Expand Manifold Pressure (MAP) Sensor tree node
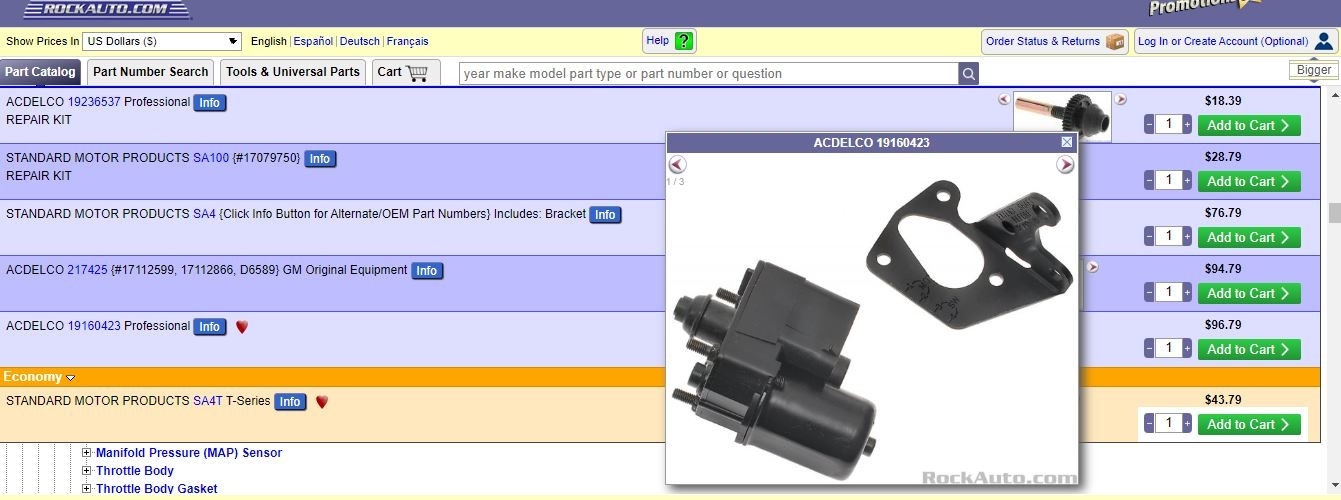Viewport: 1341px width, 500px height. [87, 453]
